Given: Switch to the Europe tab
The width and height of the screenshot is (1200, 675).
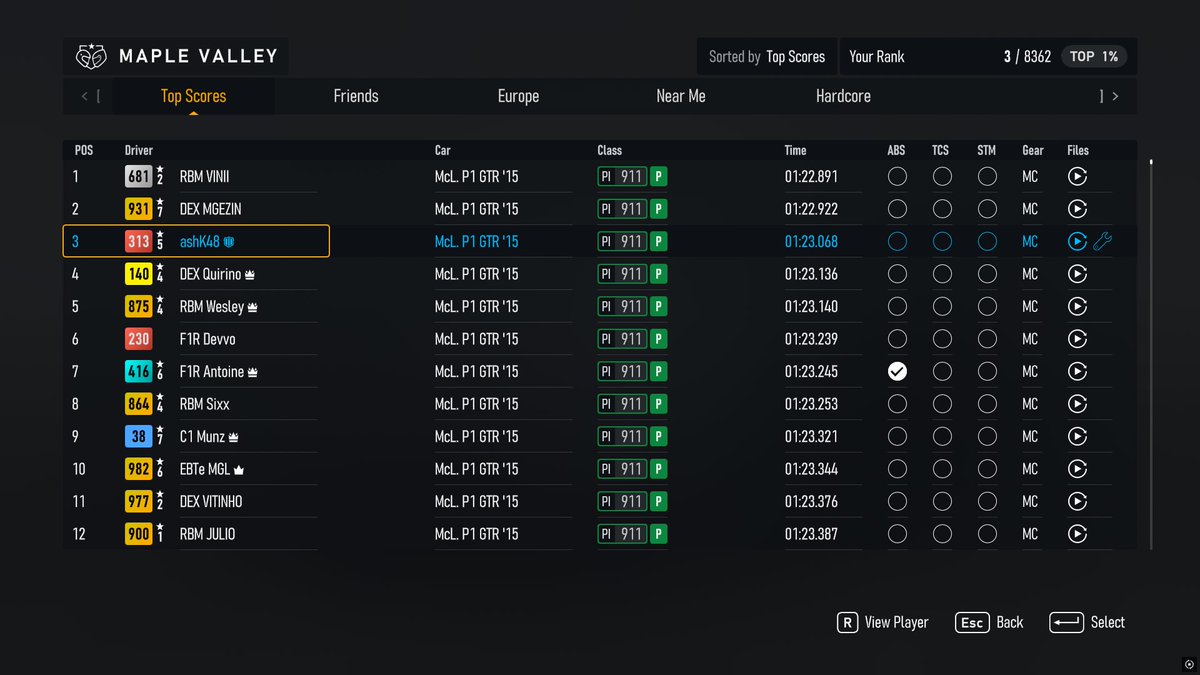Looking at the screenshot, I should click(518, 96).
